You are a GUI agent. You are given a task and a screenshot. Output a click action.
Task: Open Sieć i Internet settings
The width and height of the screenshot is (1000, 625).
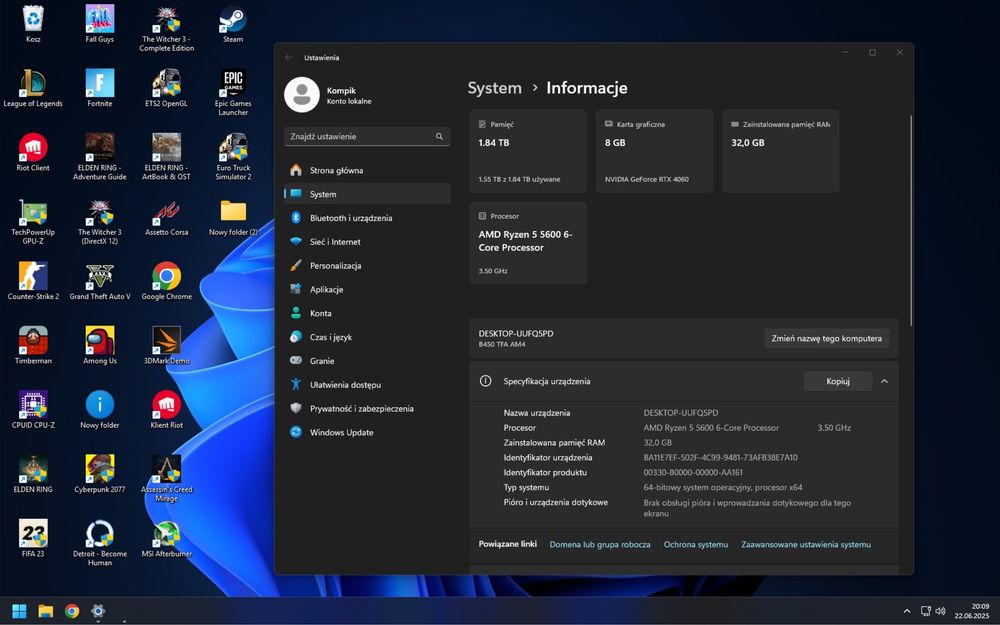(367, 242)
